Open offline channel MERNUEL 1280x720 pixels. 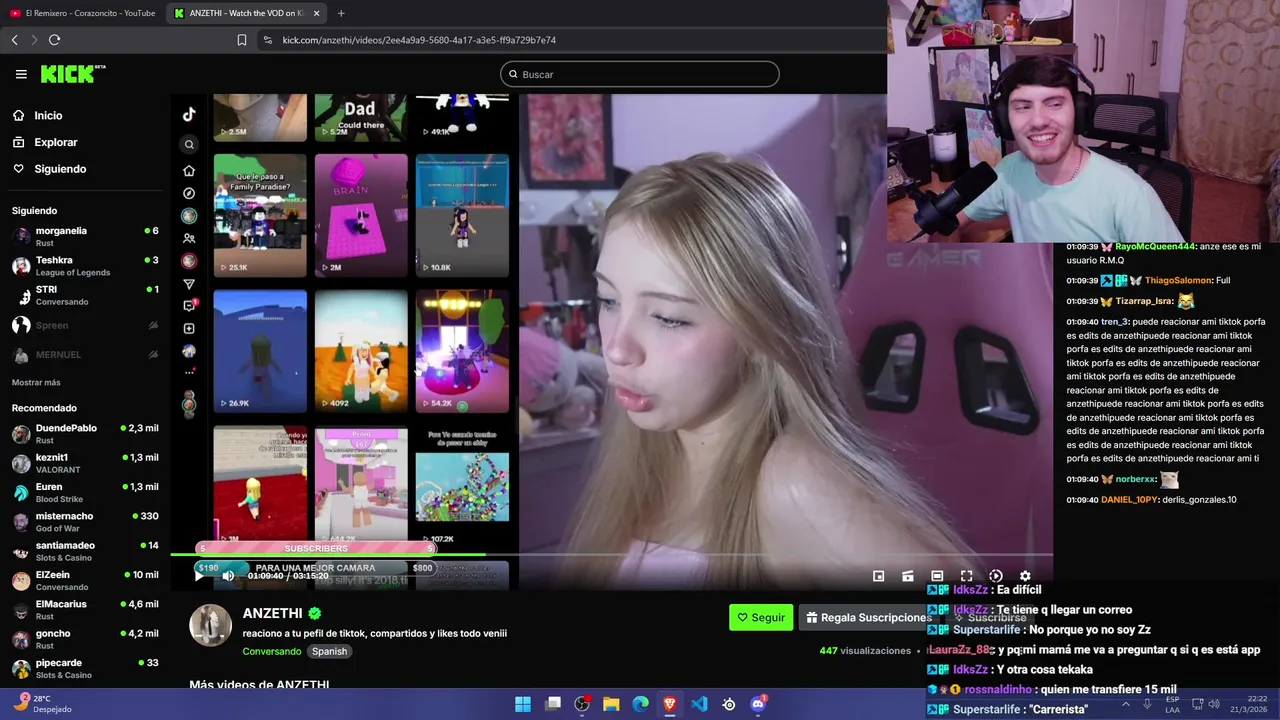pos(85,355)
